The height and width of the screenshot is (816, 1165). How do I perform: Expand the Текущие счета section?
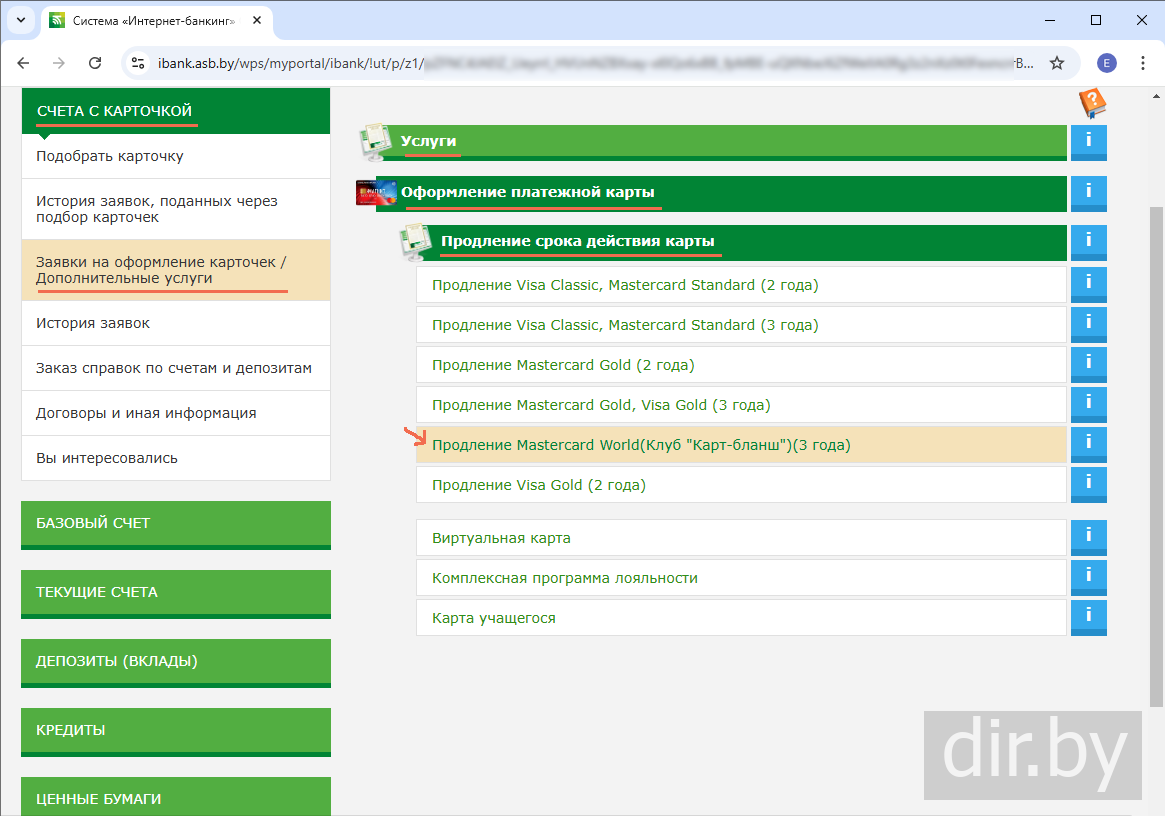175,593
